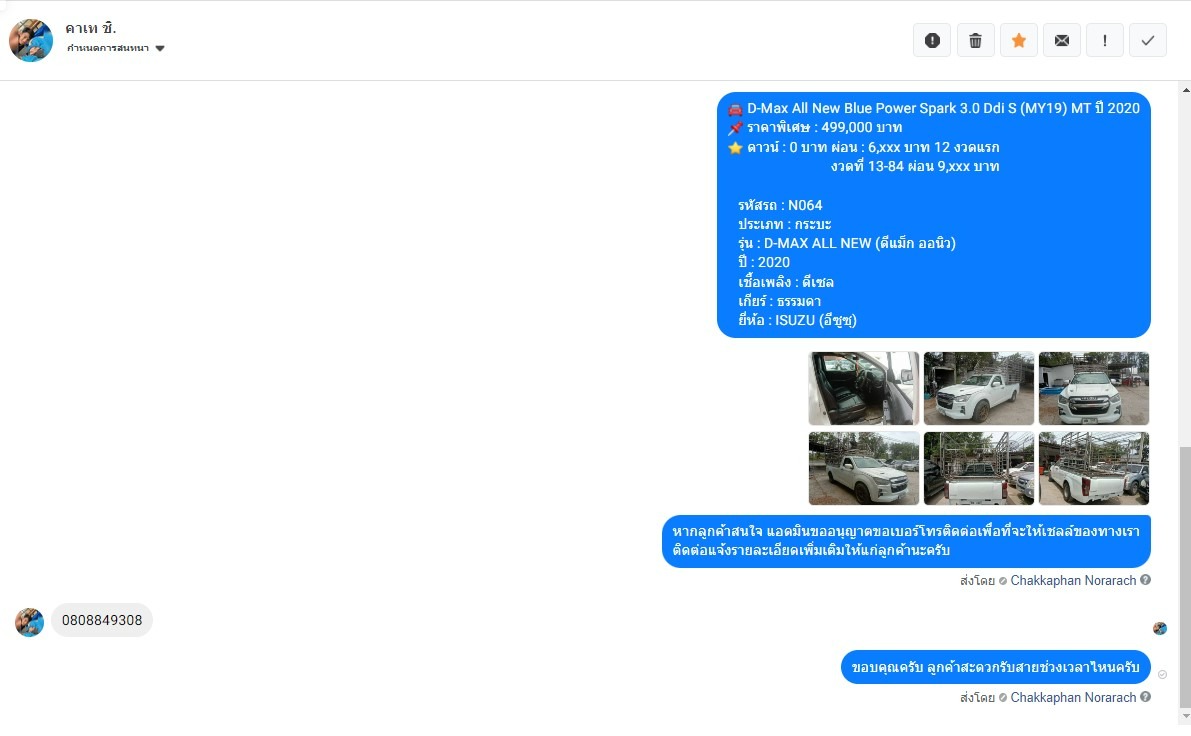The image size is (1191, 736).
Task: Open the last rear-angle pickup thumbnail
Action: 1094,469
